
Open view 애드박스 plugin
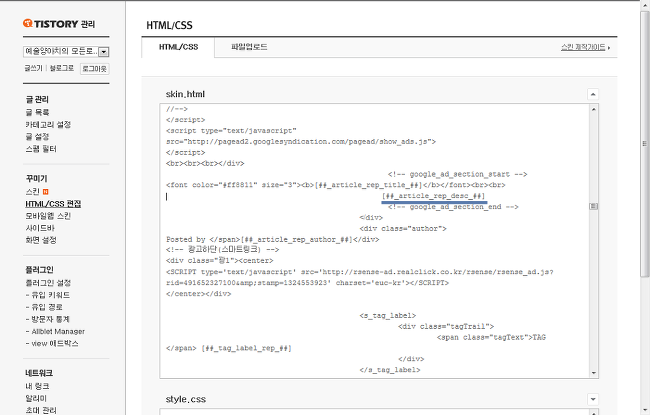click(x=52, y=343)
